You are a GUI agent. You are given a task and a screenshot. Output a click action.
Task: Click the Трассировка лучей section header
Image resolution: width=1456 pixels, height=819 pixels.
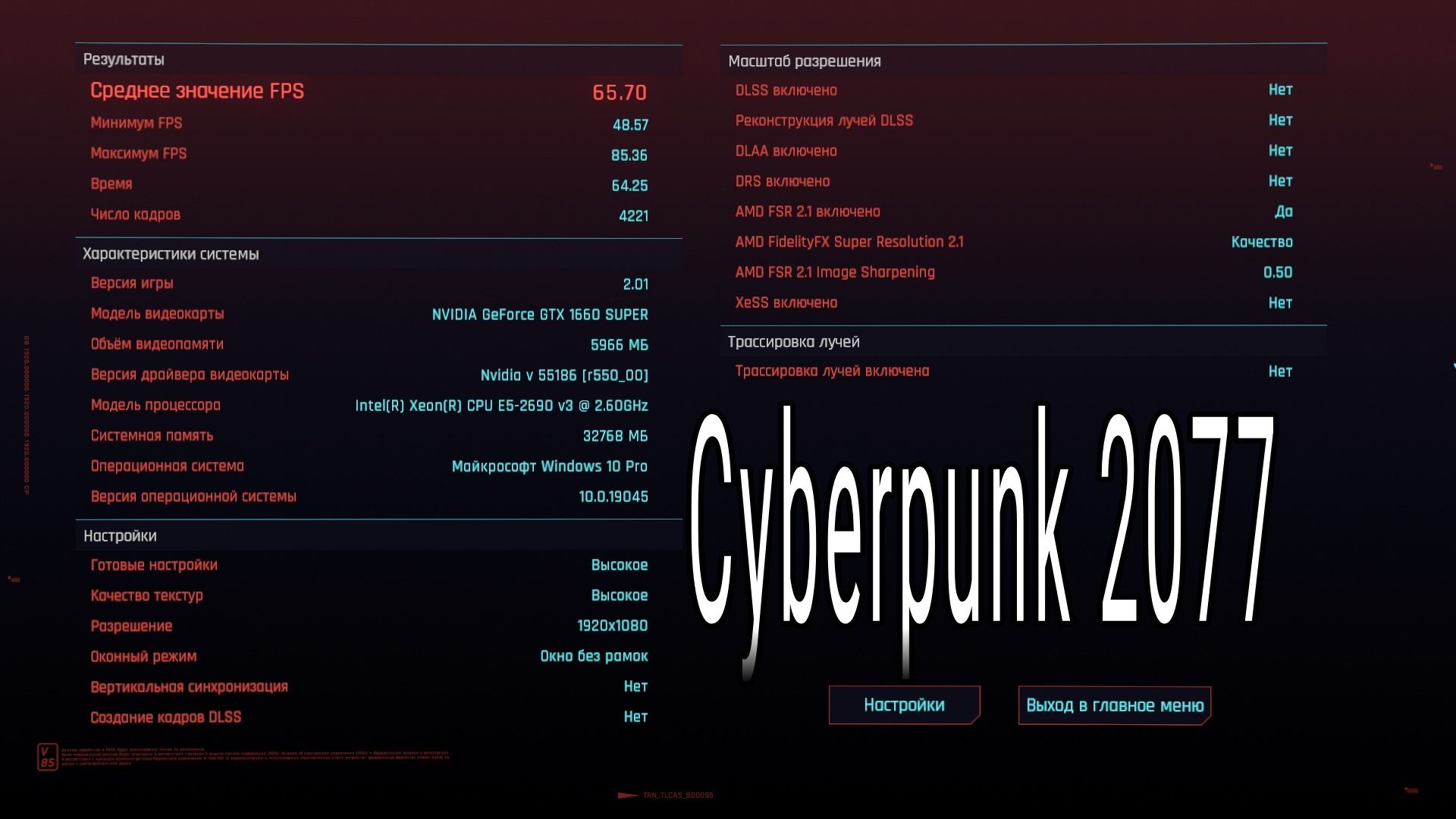click(794, 342)
